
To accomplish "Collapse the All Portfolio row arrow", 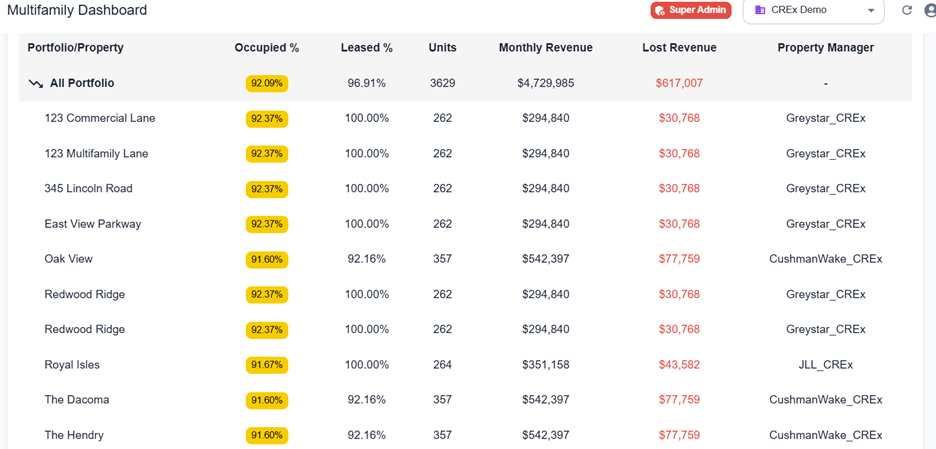I will (x=36, y=84).
